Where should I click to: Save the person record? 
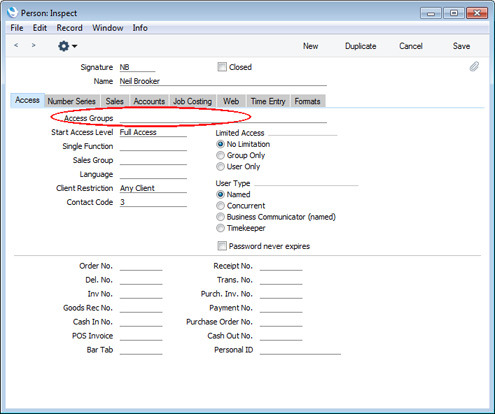[461, 46]
